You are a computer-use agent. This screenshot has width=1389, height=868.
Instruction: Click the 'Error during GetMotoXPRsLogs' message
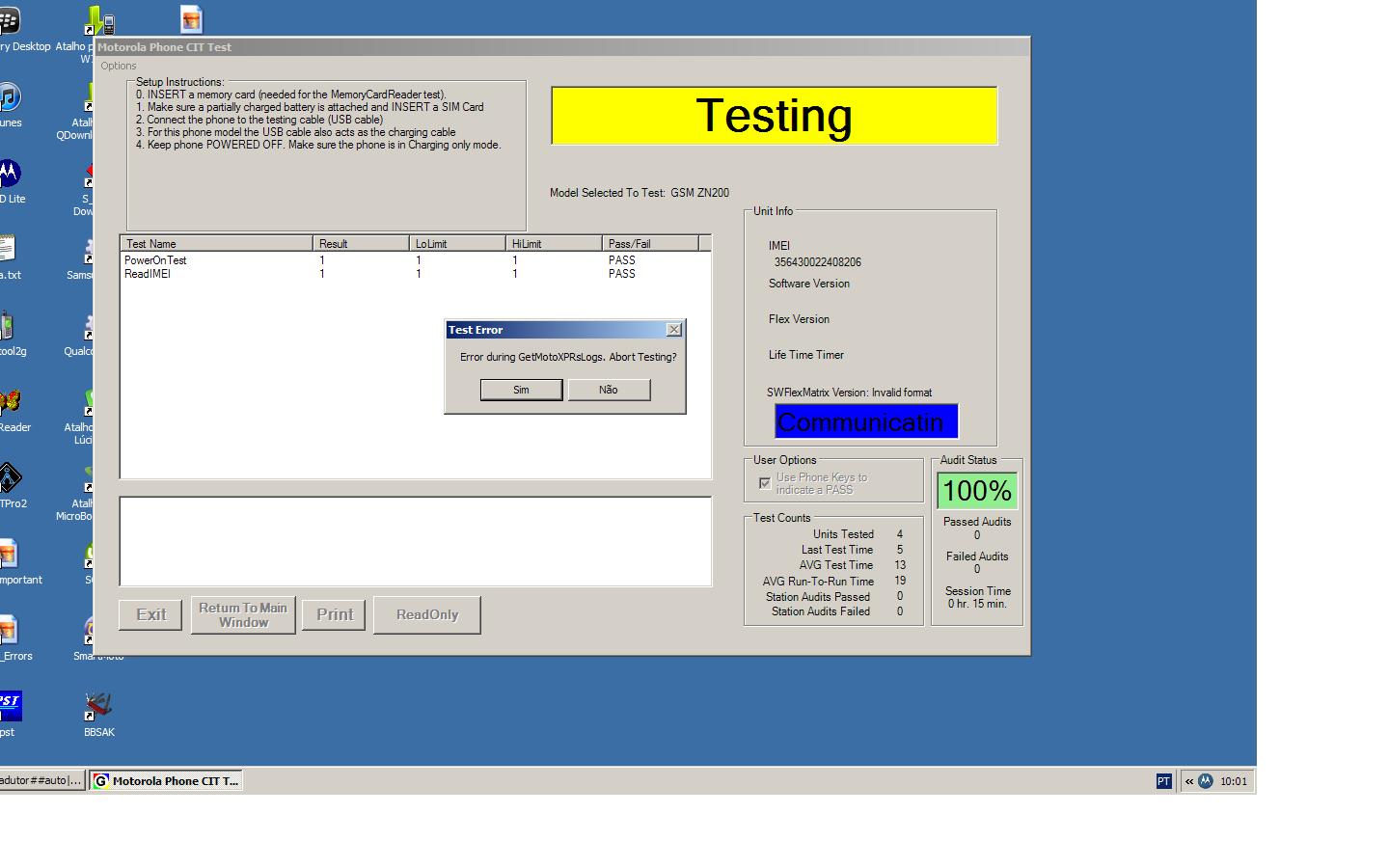point(568,357)
